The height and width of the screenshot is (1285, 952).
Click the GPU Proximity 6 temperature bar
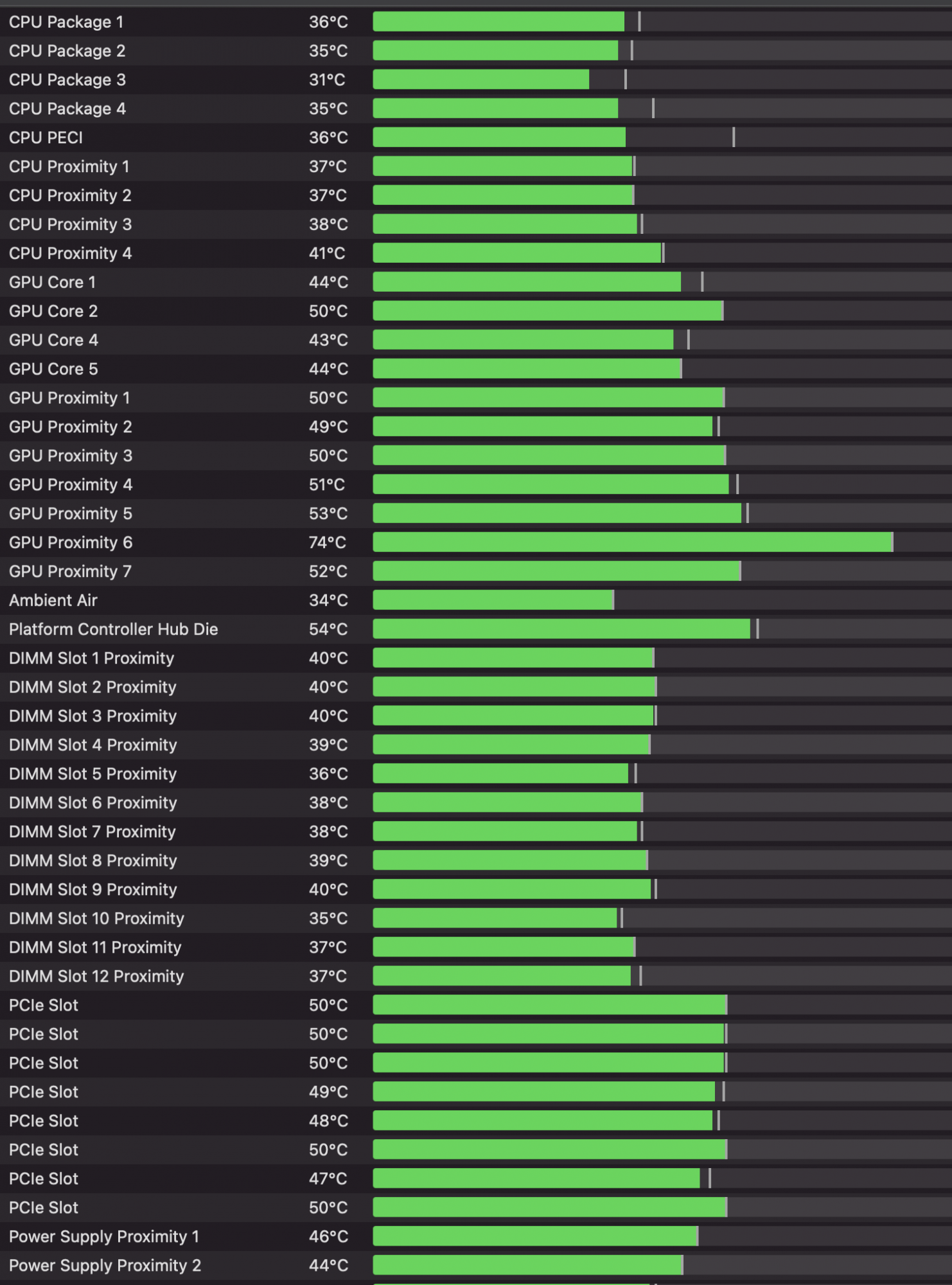[x=632, y=542]
